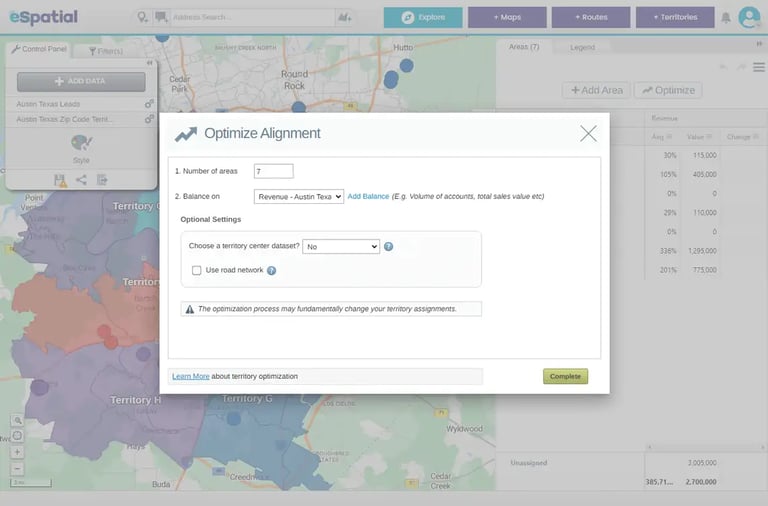Open the Balance on dropdown
The width and height of the screenshot is (768, 506).
pos(299,196)
